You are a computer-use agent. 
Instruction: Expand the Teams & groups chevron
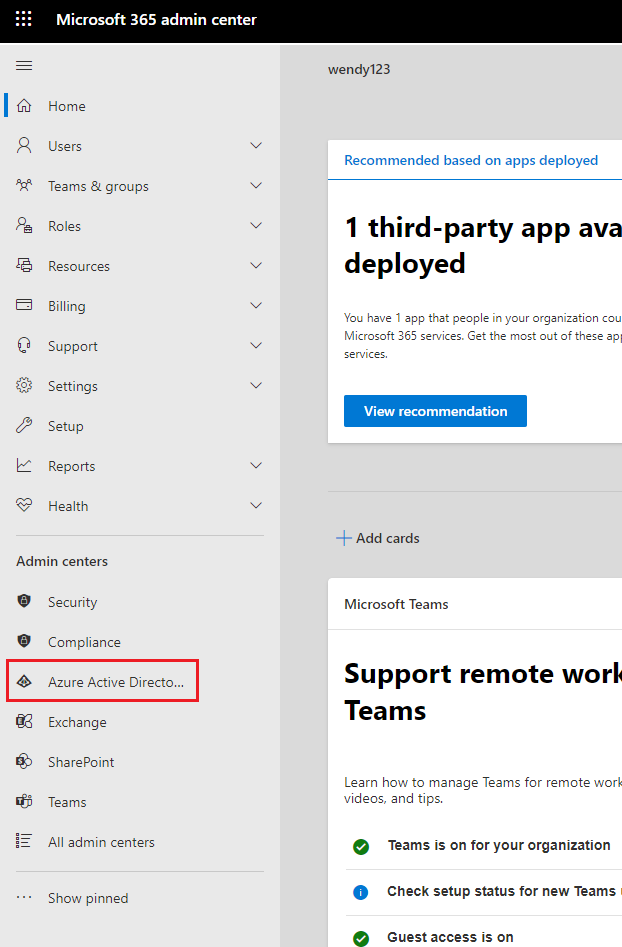[x=256, y=185]
